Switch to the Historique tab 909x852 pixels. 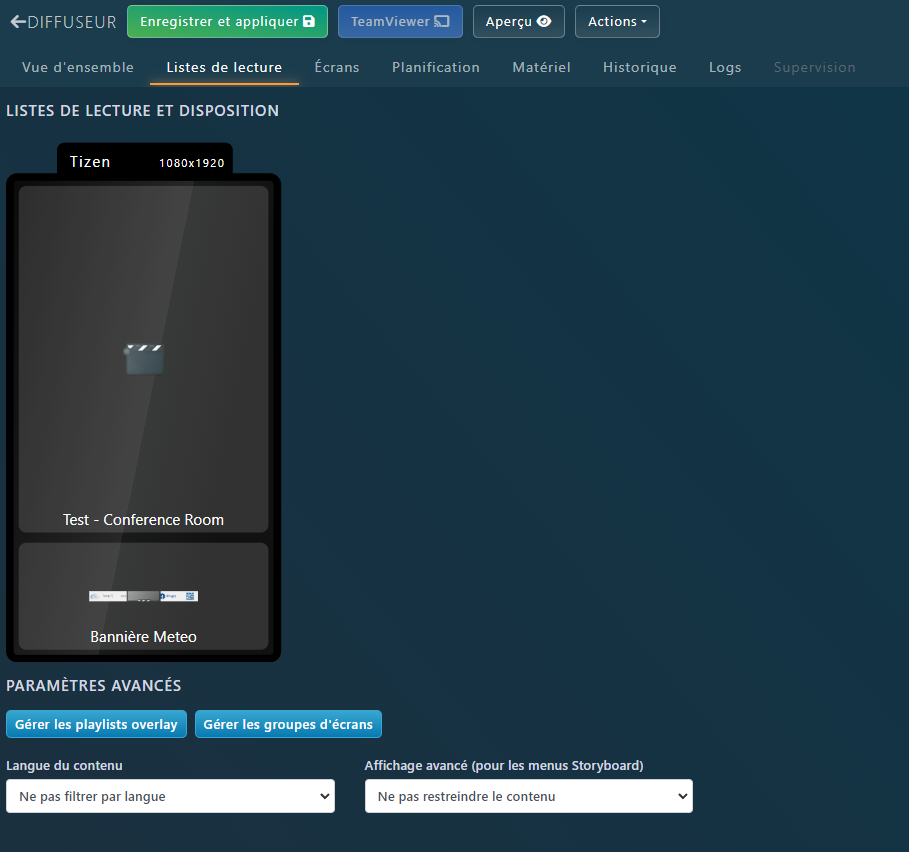tap(640, 67)
